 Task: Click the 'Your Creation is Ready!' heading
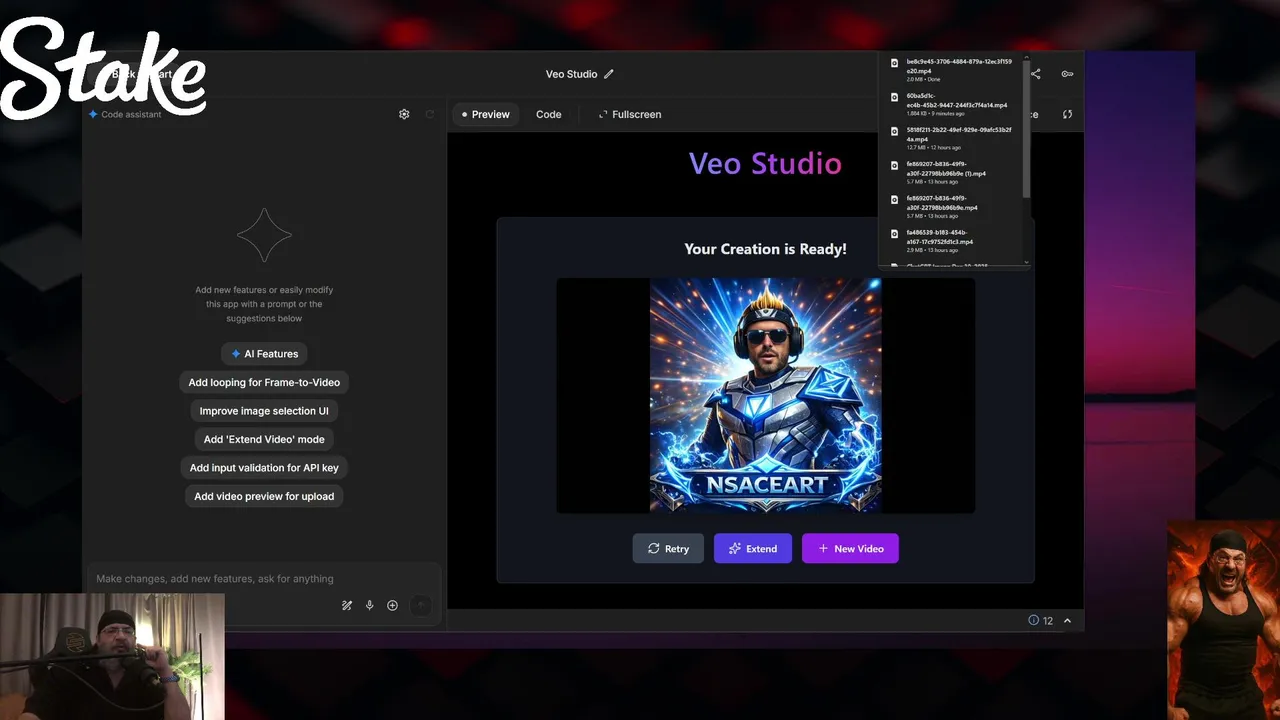(x=766, y=249)
